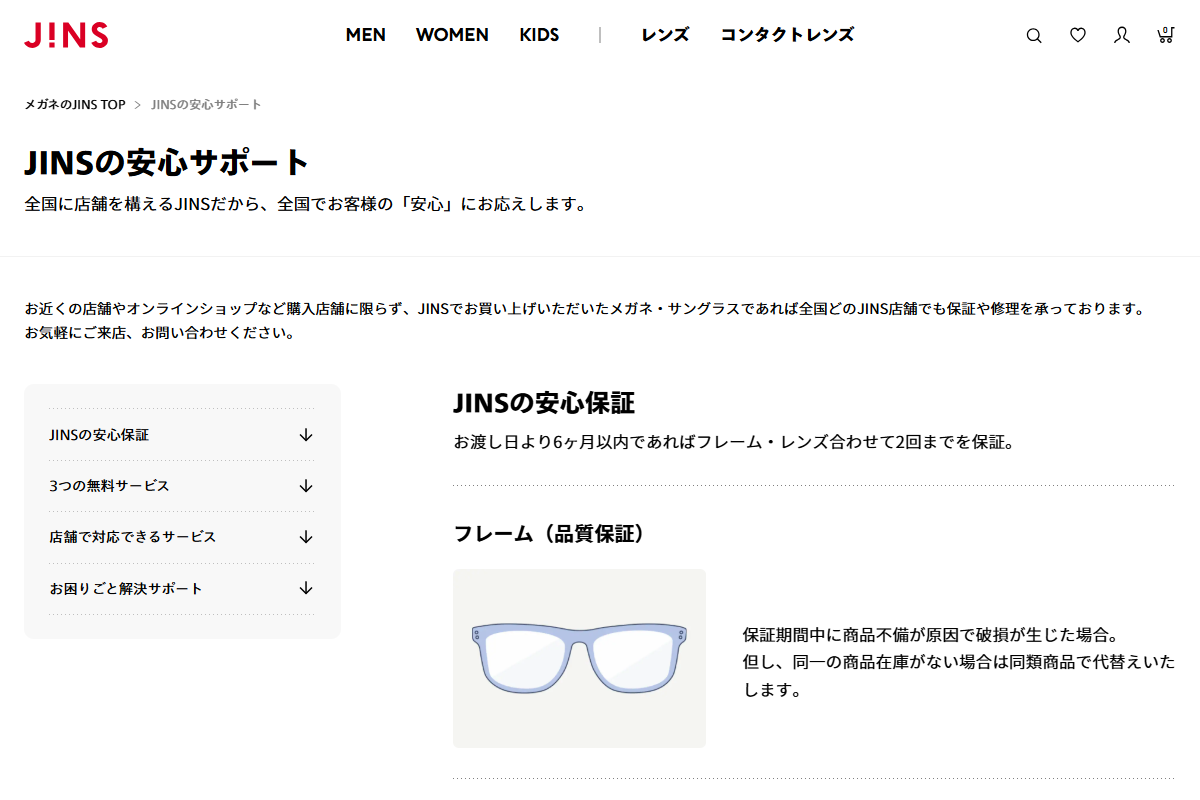Open favorites via the heart icon
Screen dimensions: 1200x800
[1078, 36]
